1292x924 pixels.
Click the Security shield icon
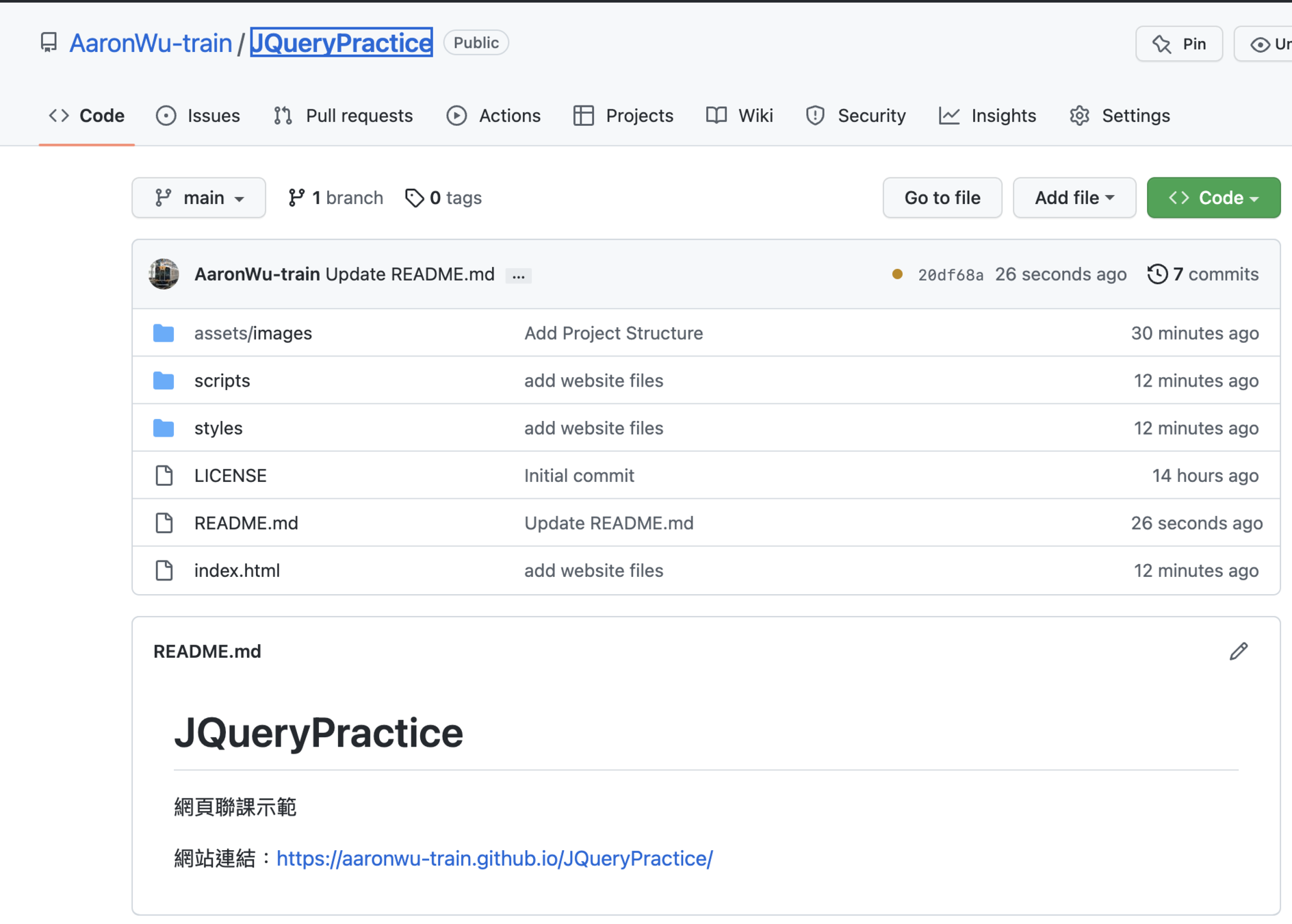coord(815,116)
